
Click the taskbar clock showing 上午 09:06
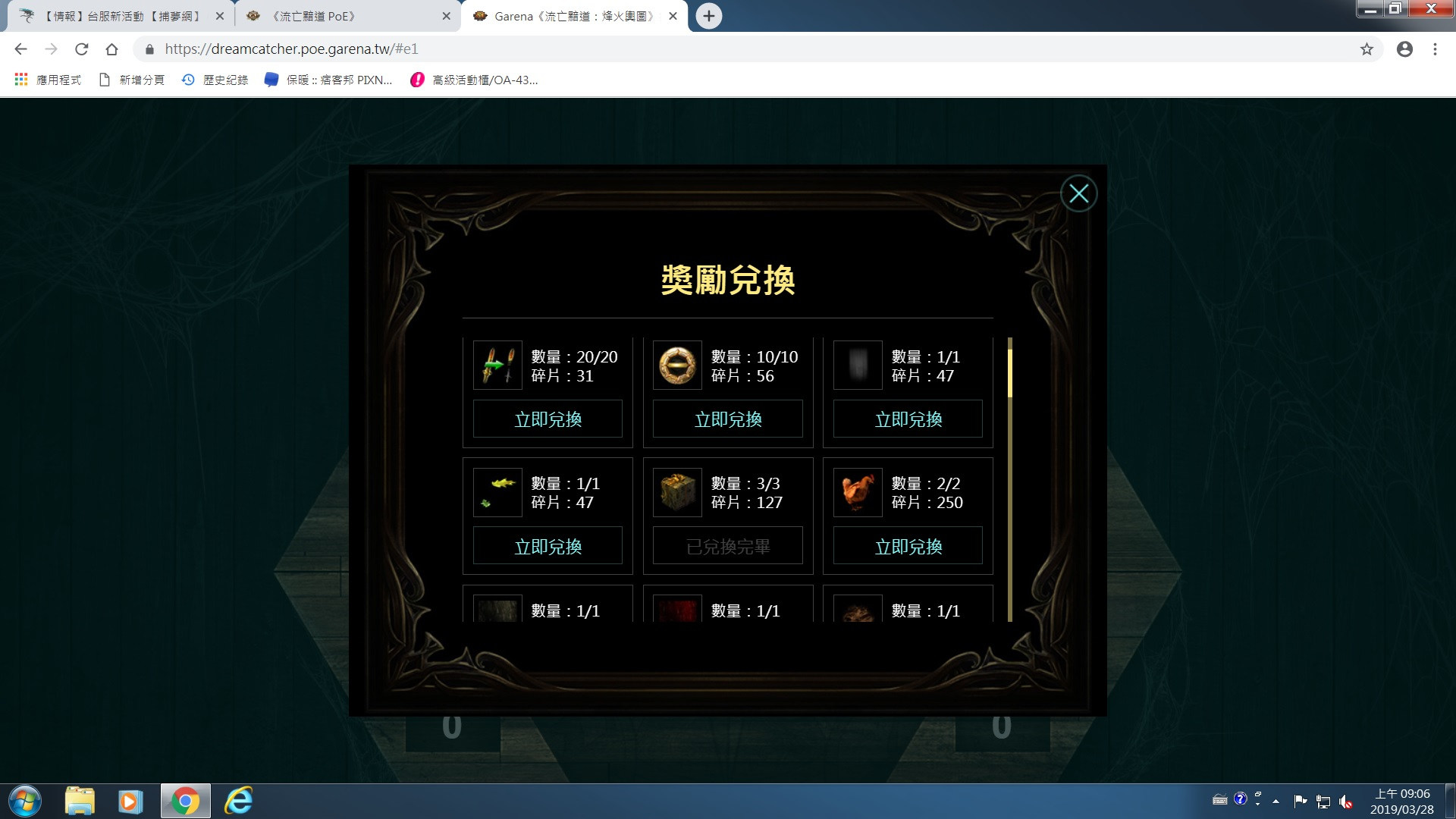1401,802
